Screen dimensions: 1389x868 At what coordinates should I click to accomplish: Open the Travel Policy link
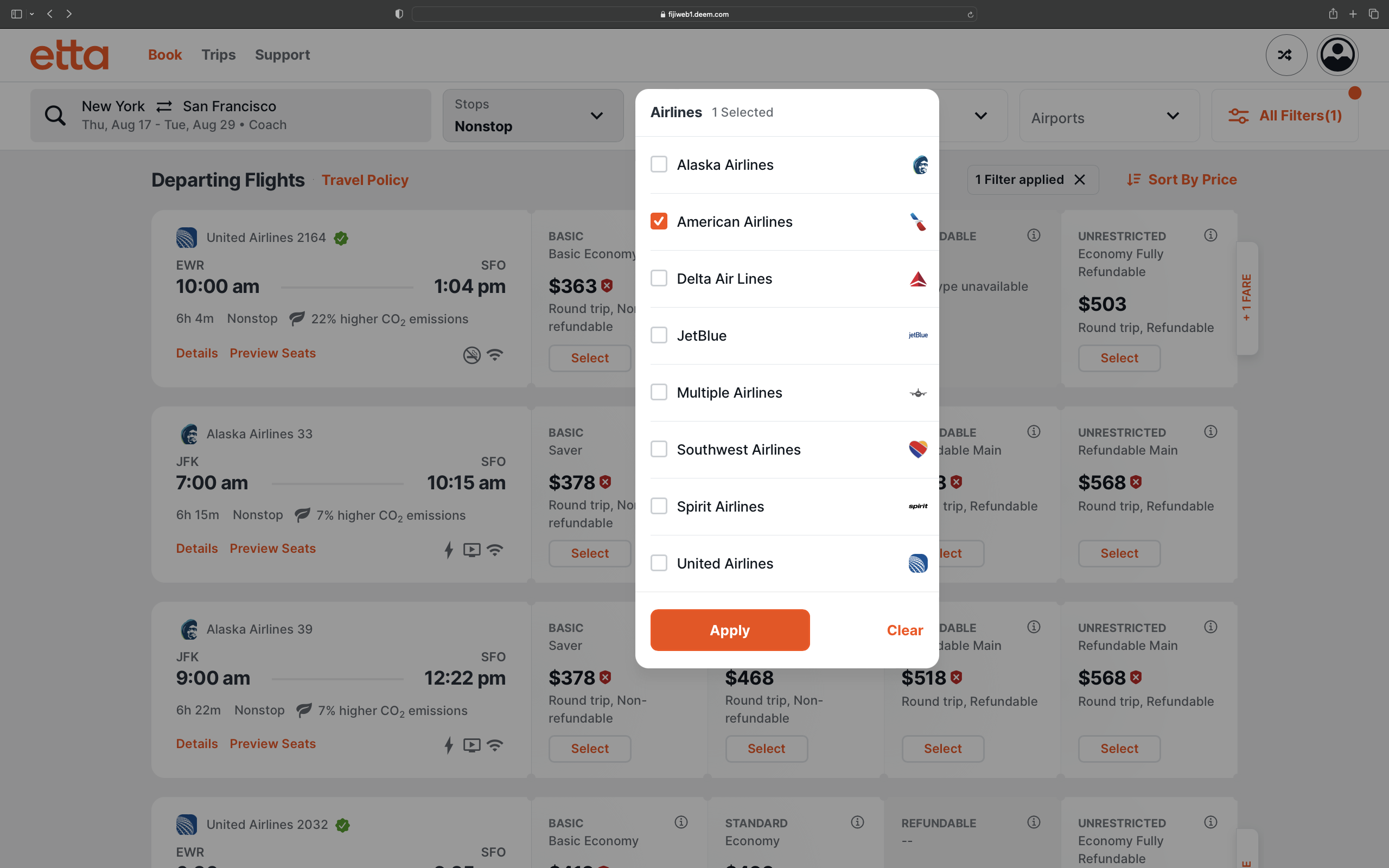365,180
